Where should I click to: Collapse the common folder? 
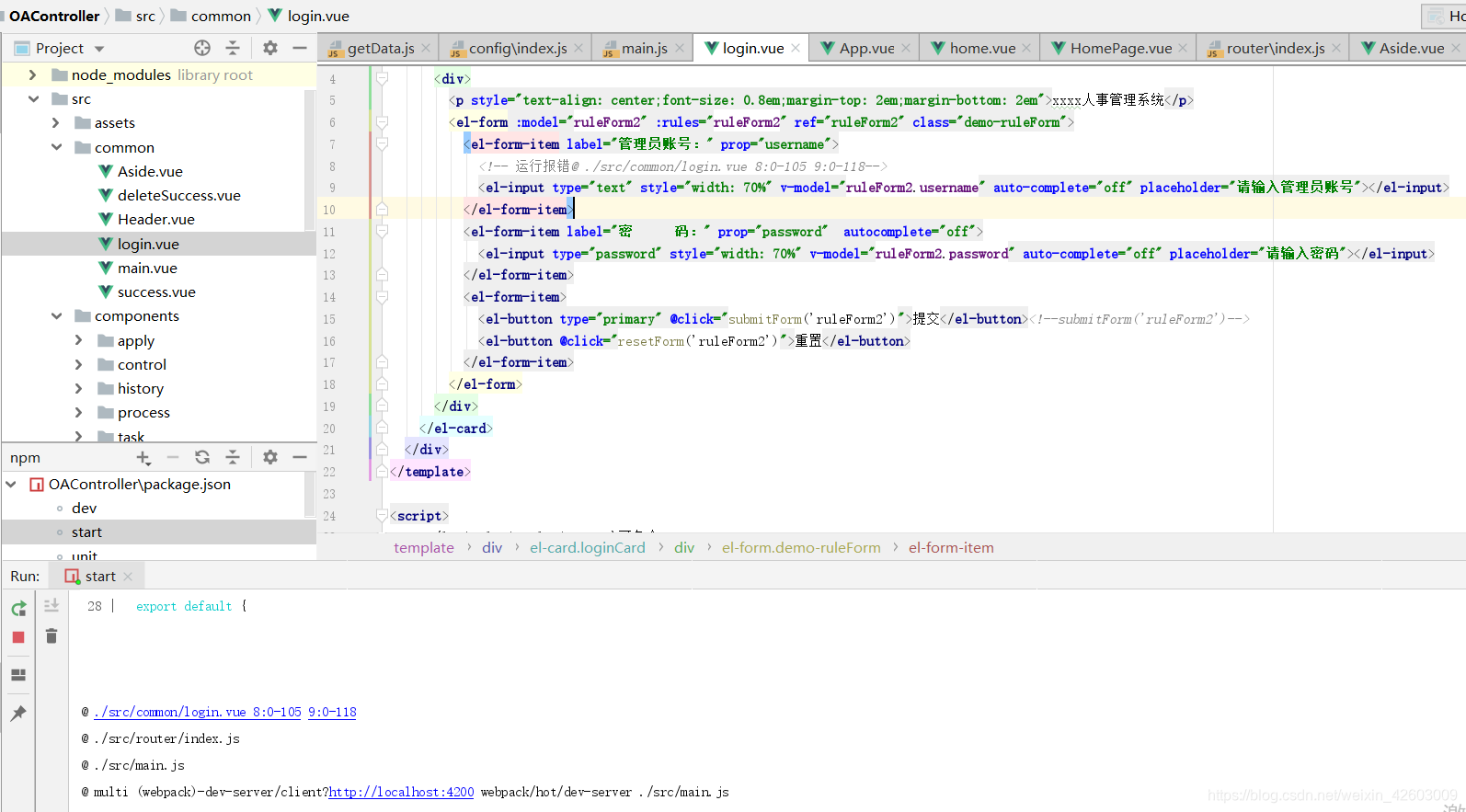pyautogui.click(x=56, y=147)
